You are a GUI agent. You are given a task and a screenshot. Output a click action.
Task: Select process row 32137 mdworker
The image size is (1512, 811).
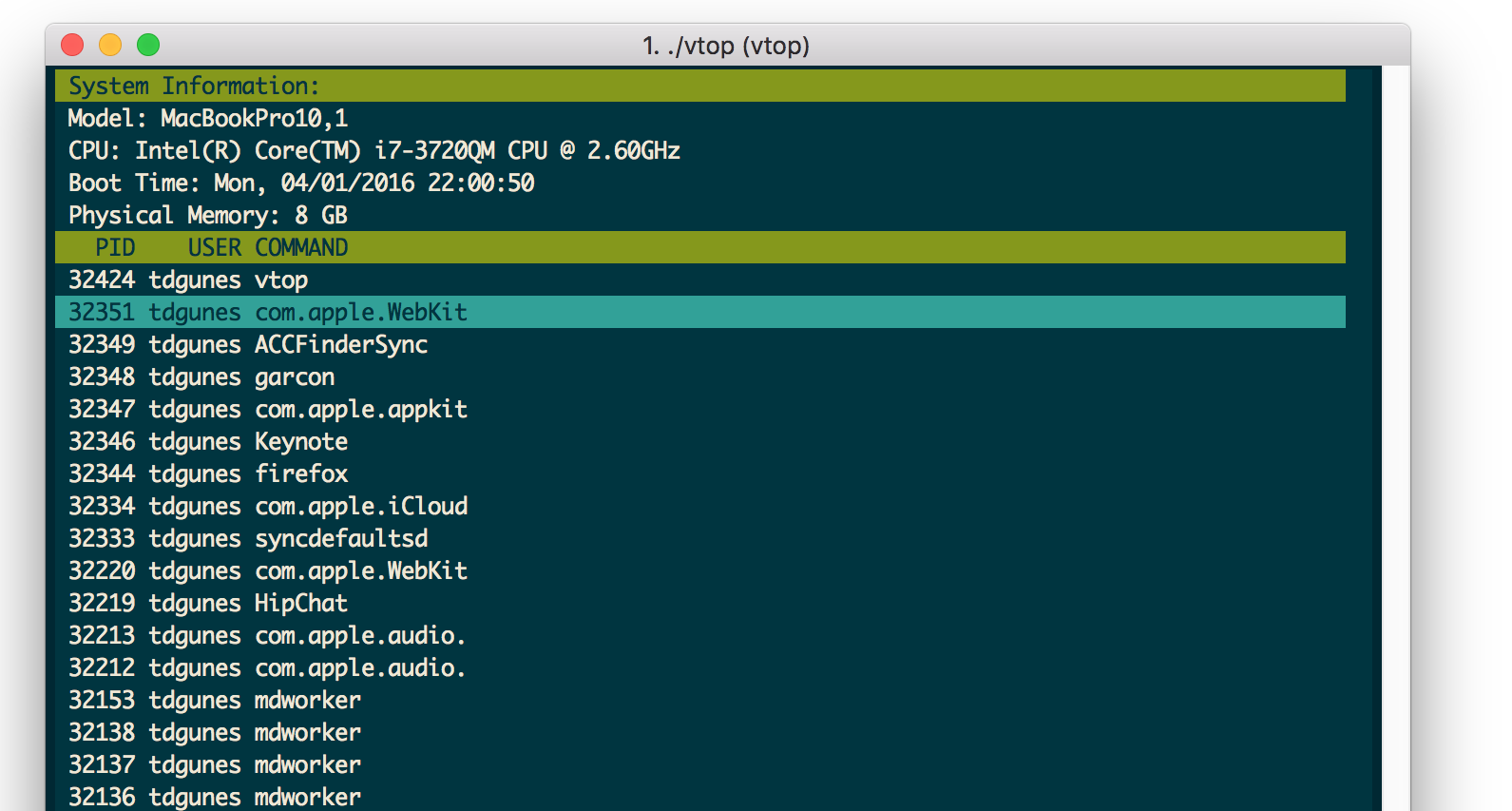click(x=700, y=764)
